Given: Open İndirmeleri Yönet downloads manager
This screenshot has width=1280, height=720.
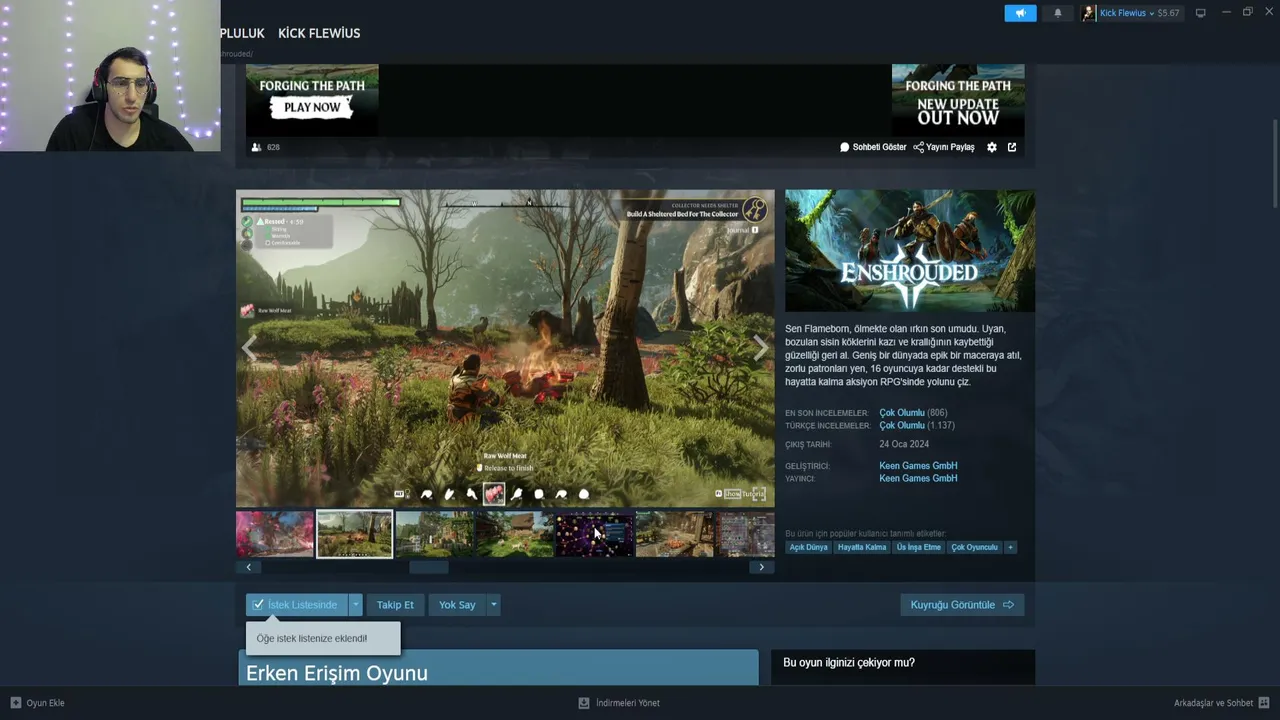Looking at the screenshot, I should click(619, 703).
